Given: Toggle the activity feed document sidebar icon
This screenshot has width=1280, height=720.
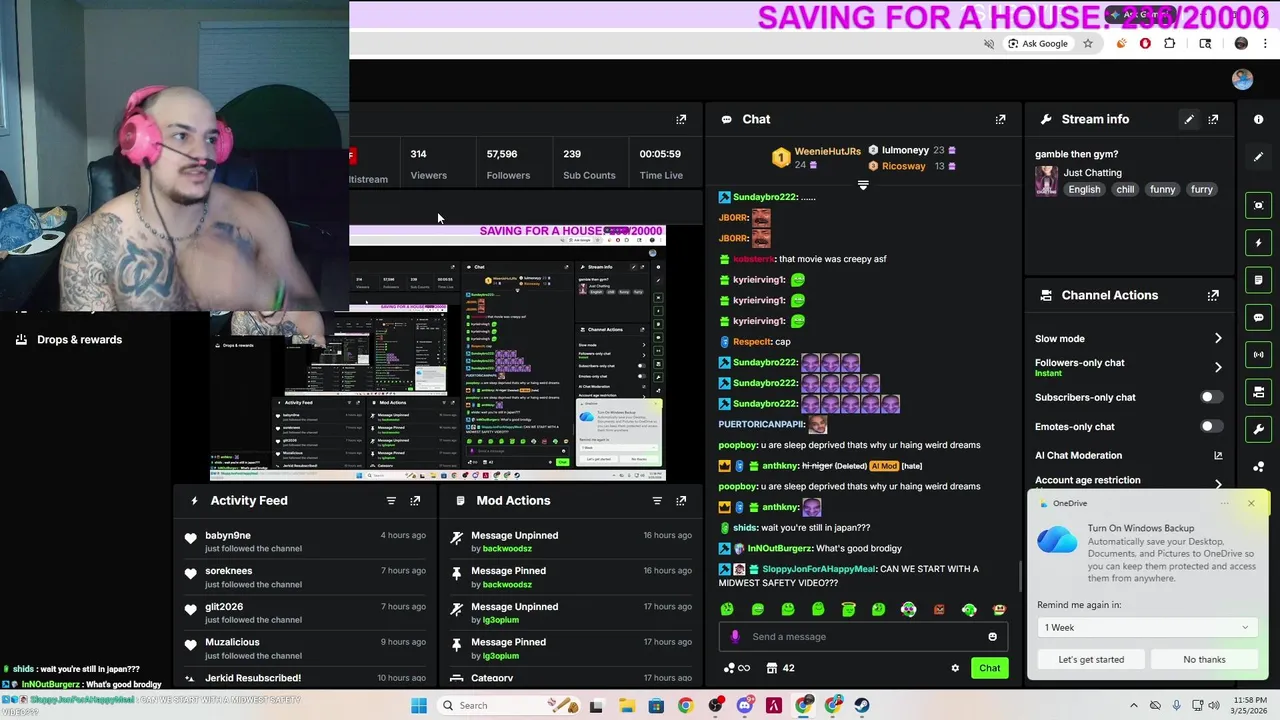Looking at the screenshot, I should coord(1258,280).
